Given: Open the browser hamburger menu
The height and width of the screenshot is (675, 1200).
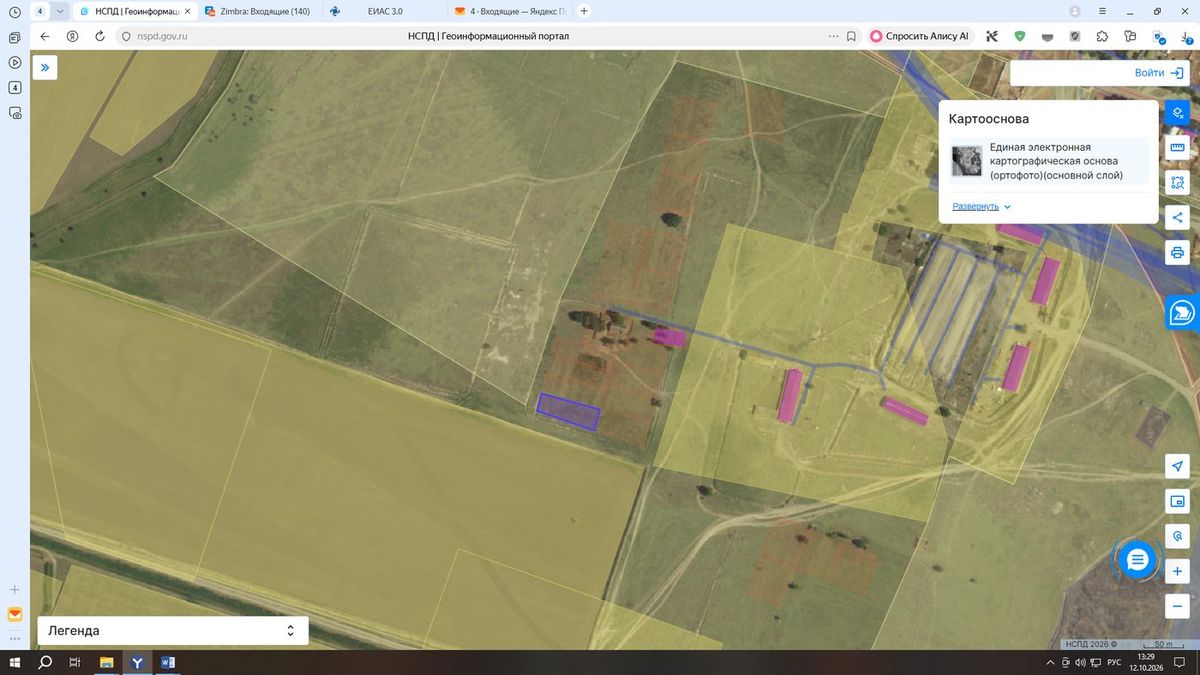Looking at the screenshot, I should point(1102,11).
